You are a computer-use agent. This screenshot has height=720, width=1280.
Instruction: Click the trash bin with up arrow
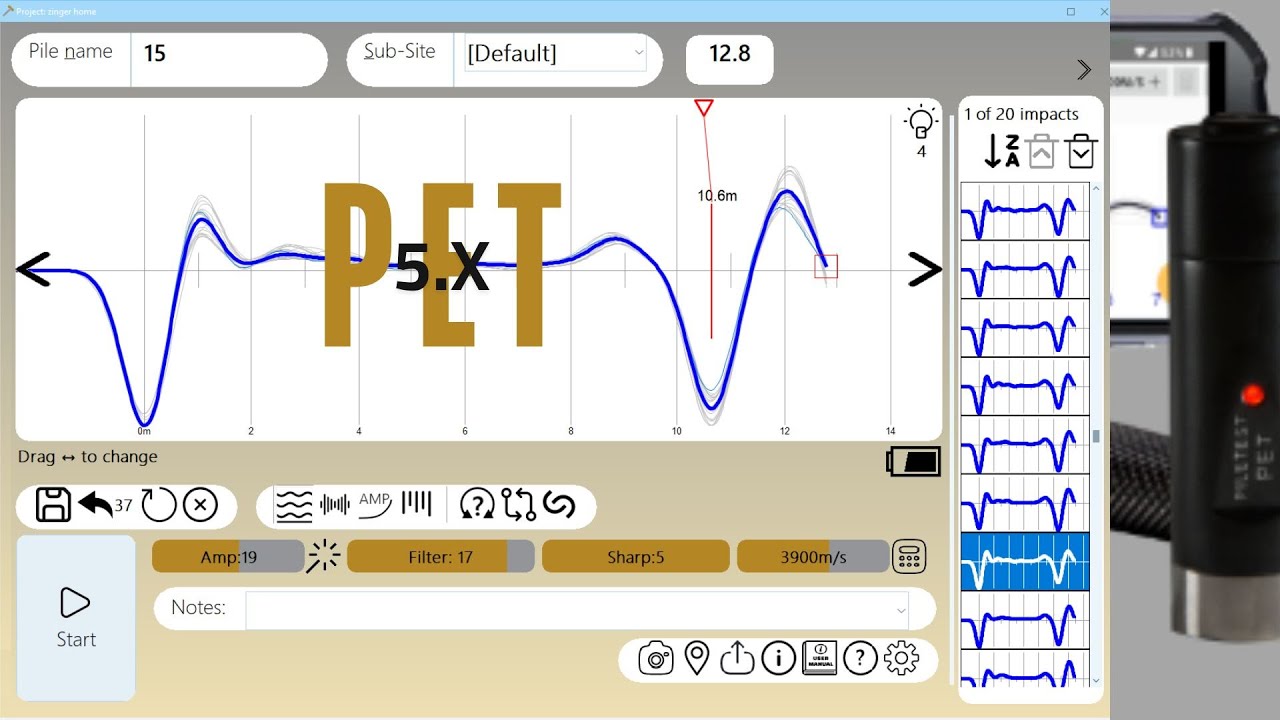(1042, 151)
